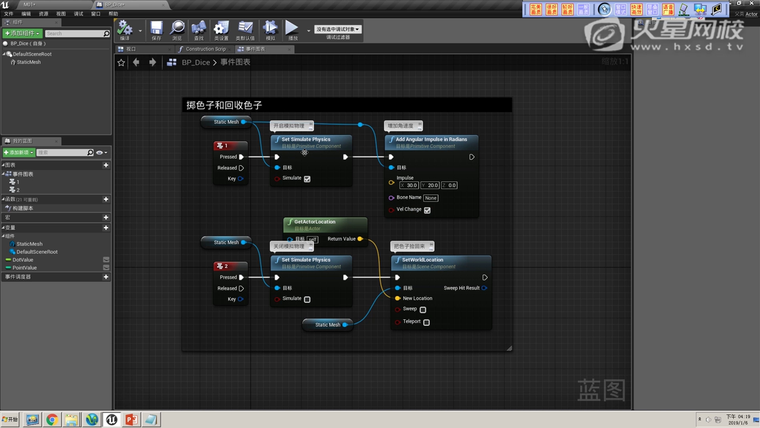Open Find (浏览) magnifier in toolbar

[x=177, y=29]
